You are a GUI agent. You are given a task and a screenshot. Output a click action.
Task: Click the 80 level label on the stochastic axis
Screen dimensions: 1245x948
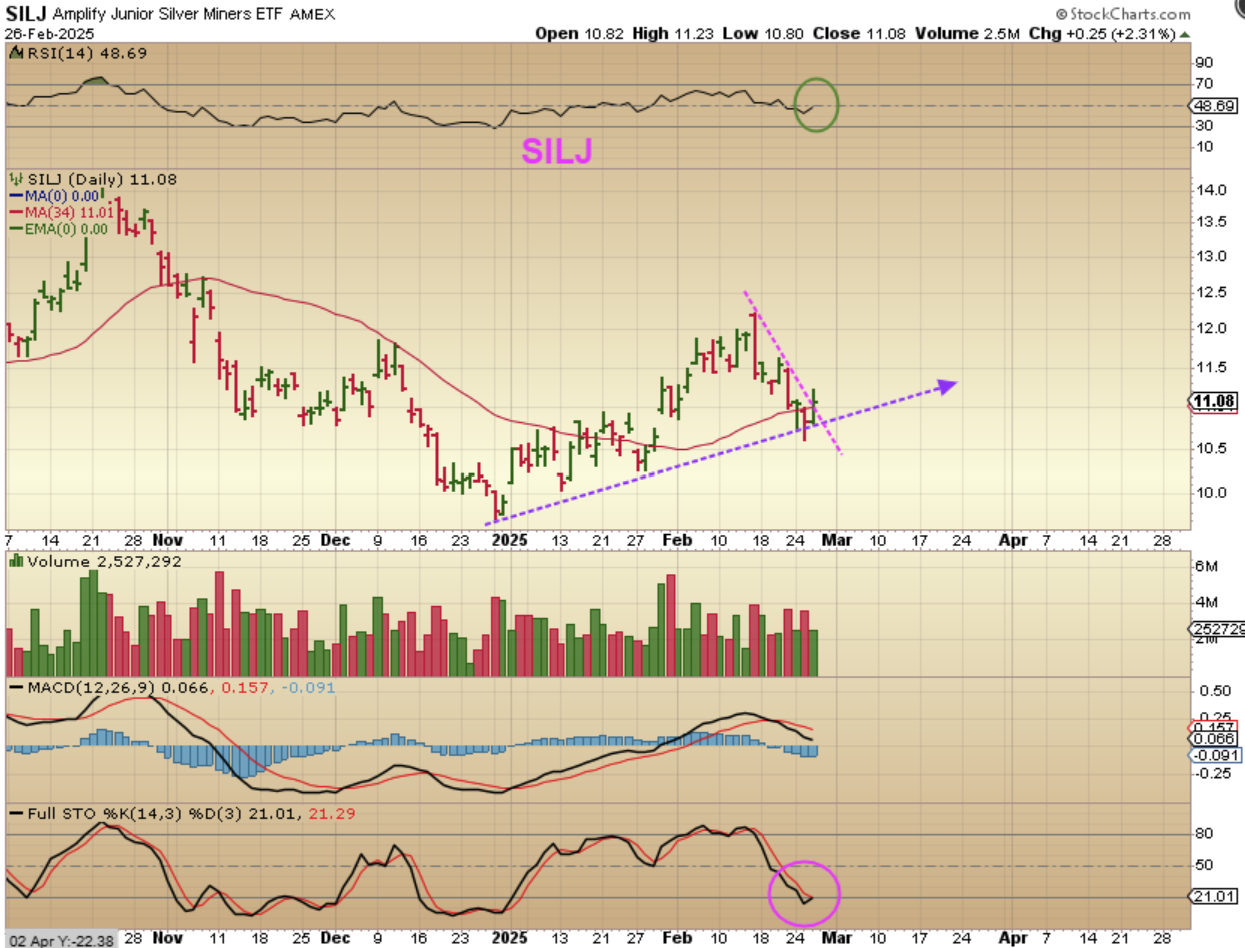(x=1206, y=835)
